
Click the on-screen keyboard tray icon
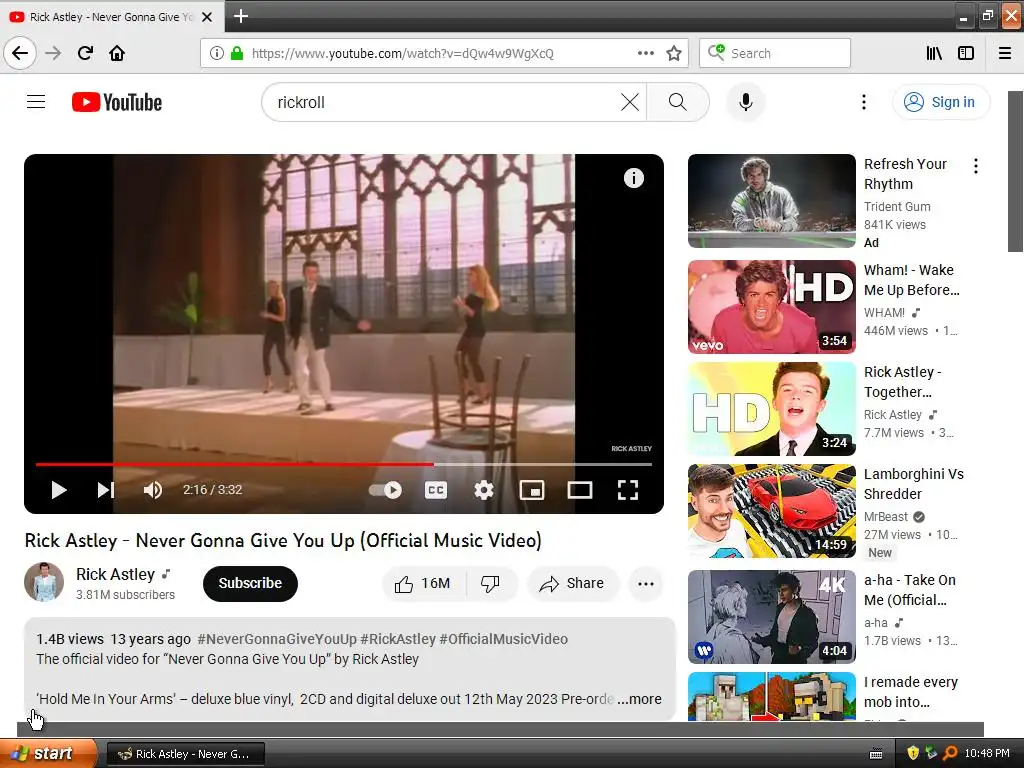click(x=876, y=754)
